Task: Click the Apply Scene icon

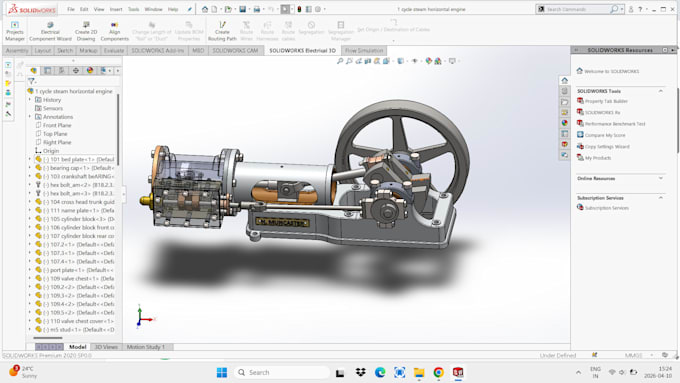Action: pyautogui.click(x=438, y=61)
